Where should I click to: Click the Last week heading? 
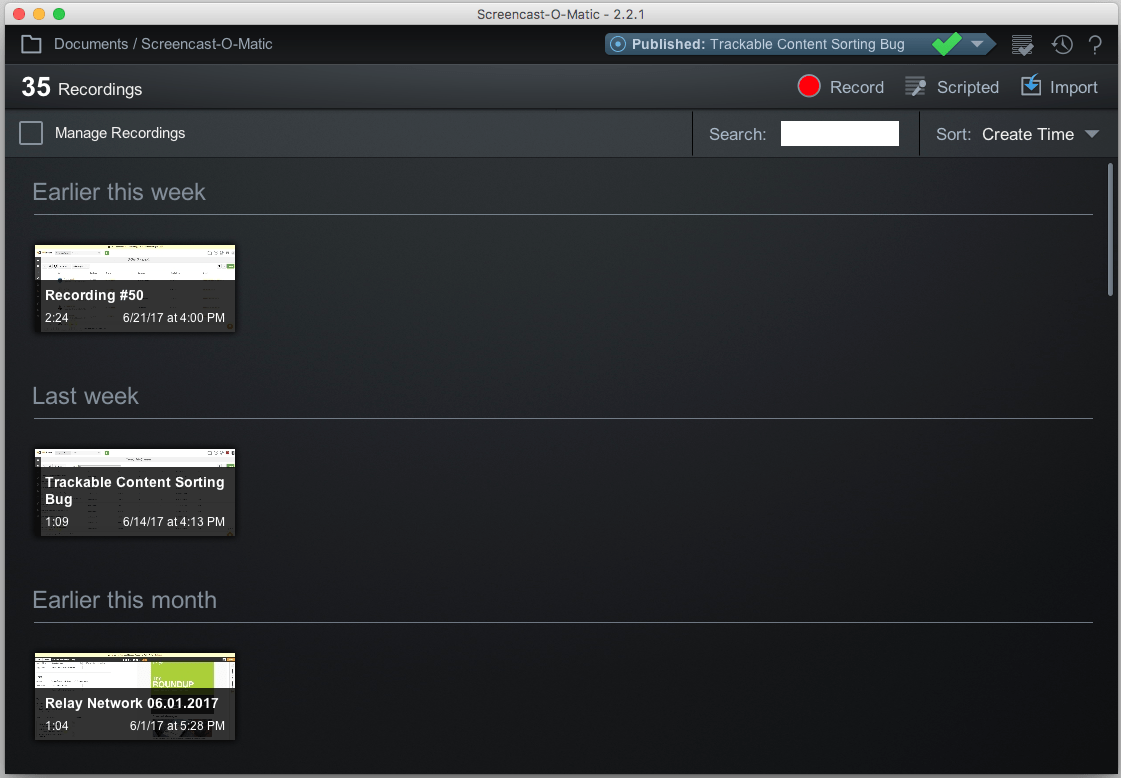click(x=86, y=396)
